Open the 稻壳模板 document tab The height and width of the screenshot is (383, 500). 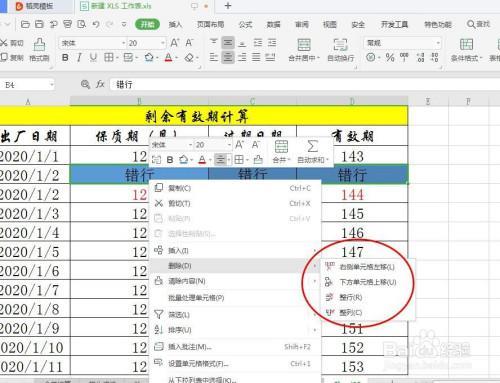pos(39,6)
